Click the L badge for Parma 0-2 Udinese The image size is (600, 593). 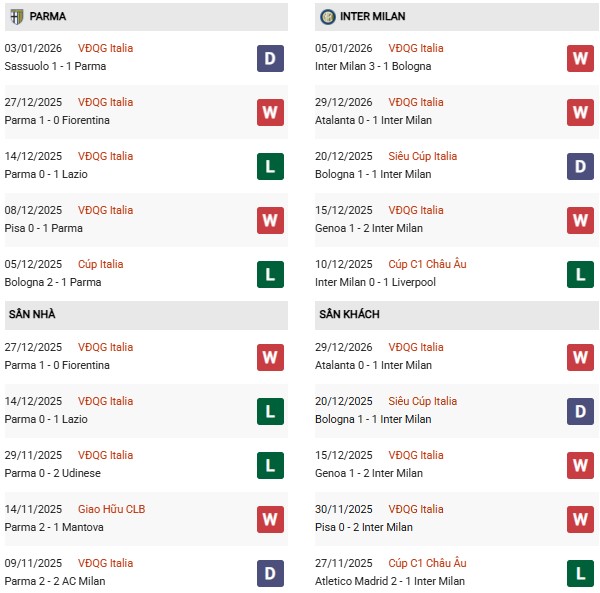pyautogui.click(x=270, y=465)
